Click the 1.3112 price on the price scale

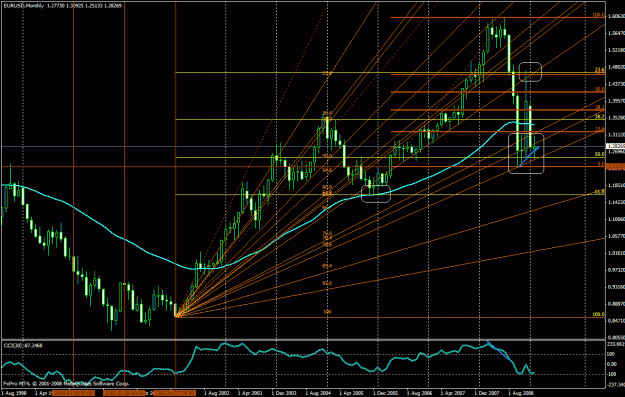point(616,135)
